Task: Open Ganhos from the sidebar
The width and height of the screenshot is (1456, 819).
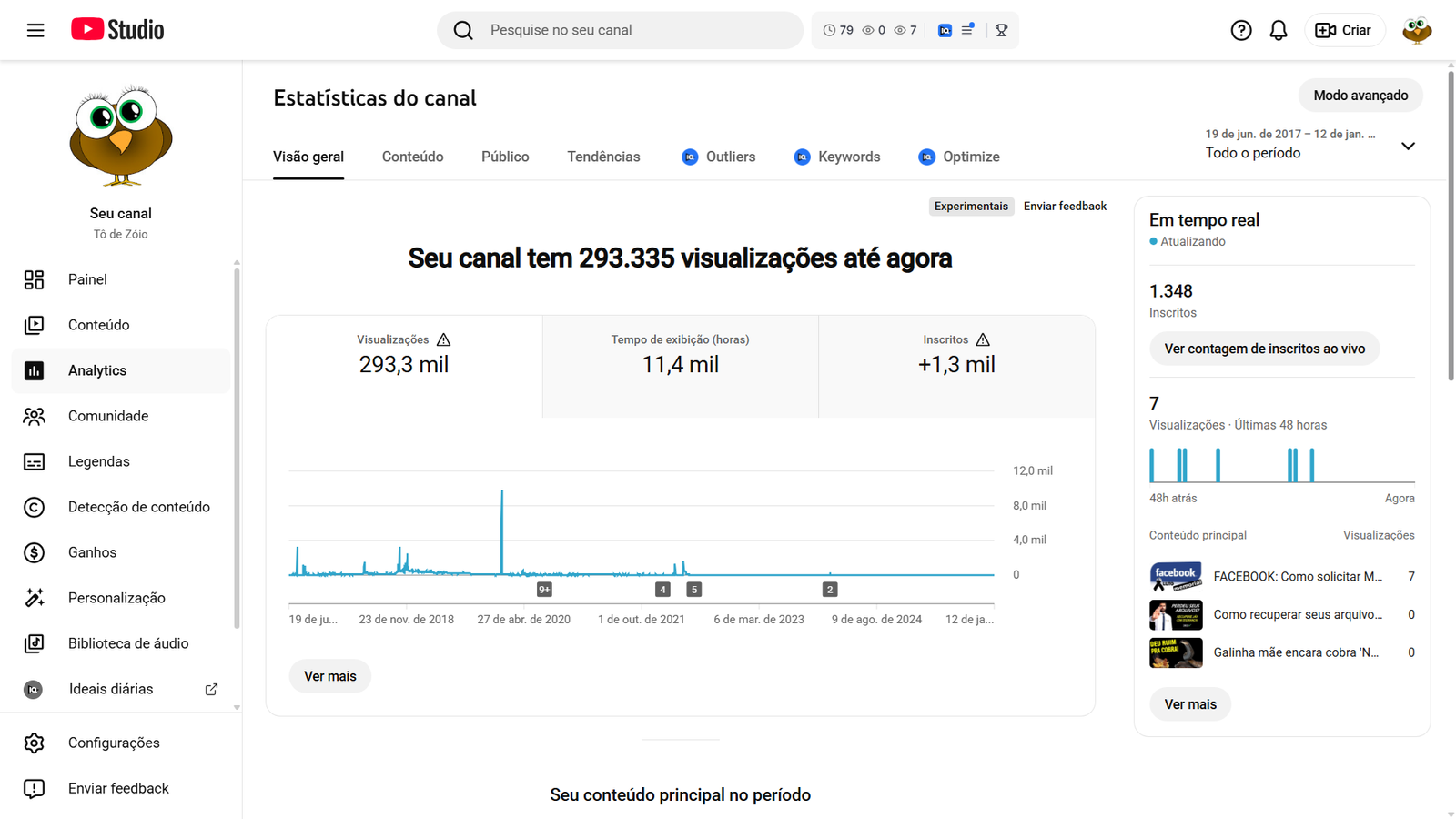Action: pyautogui.click(x=92, y=552)
